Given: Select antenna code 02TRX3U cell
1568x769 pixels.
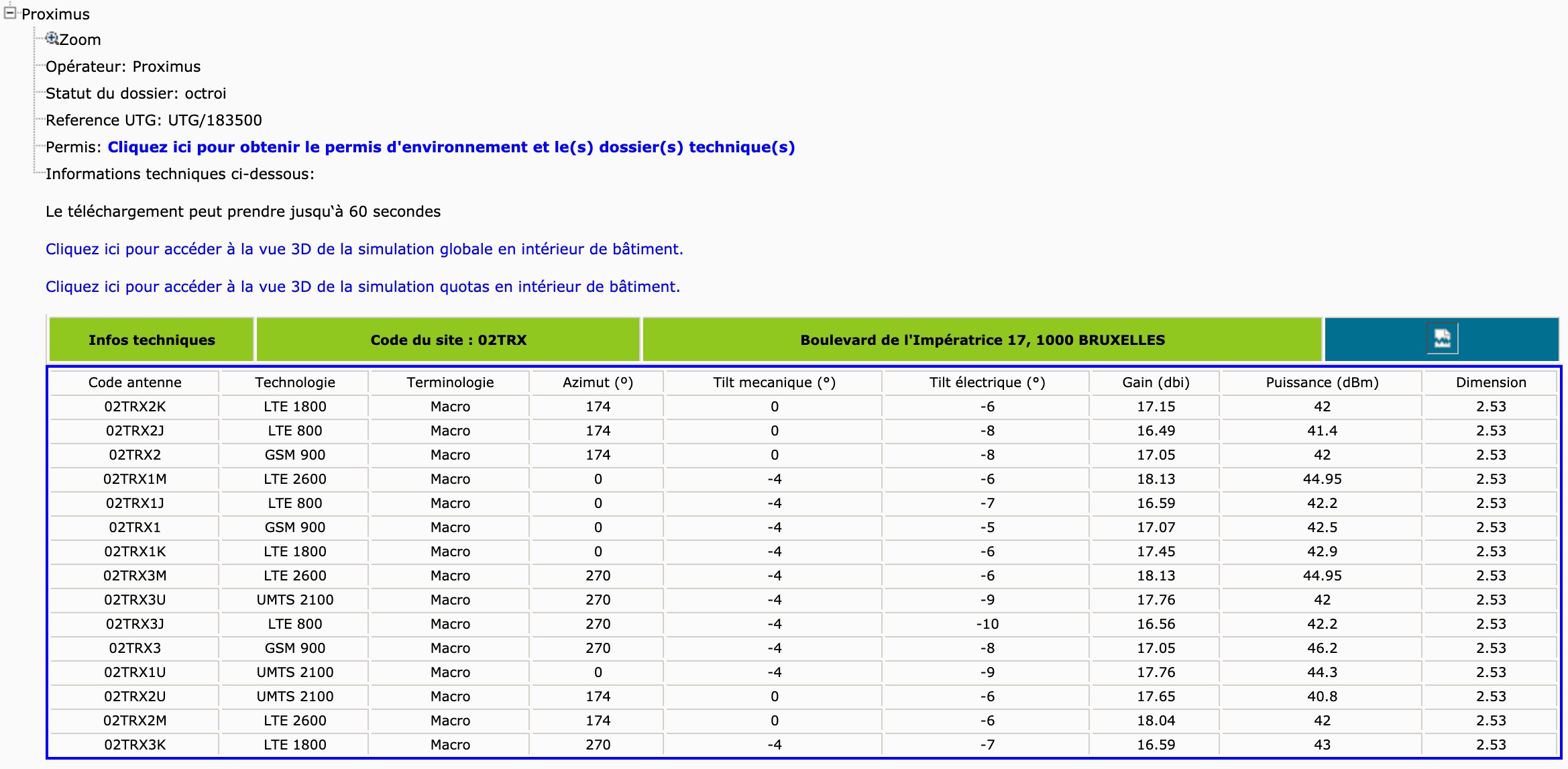Looking at the screenshot, I should tap(135, 600).
